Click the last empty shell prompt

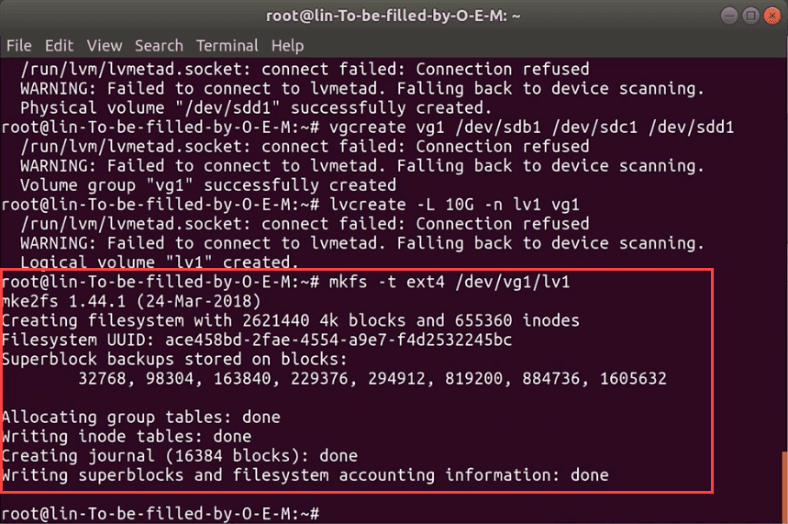[x=160, y=513]
